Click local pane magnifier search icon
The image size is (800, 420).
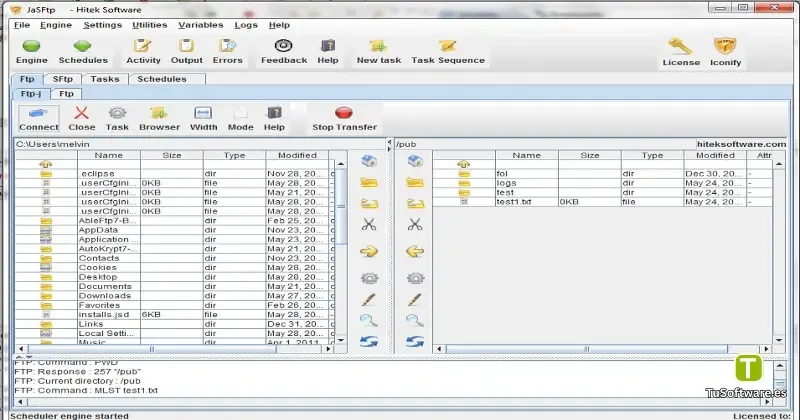(x=368, y=320)
